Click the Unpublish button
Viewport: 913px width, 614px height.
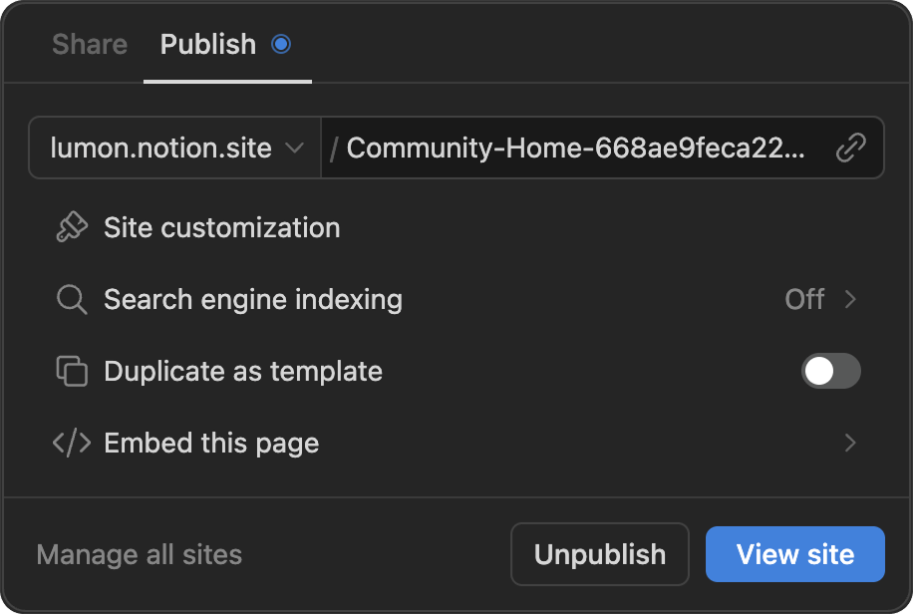click(600, 554)
